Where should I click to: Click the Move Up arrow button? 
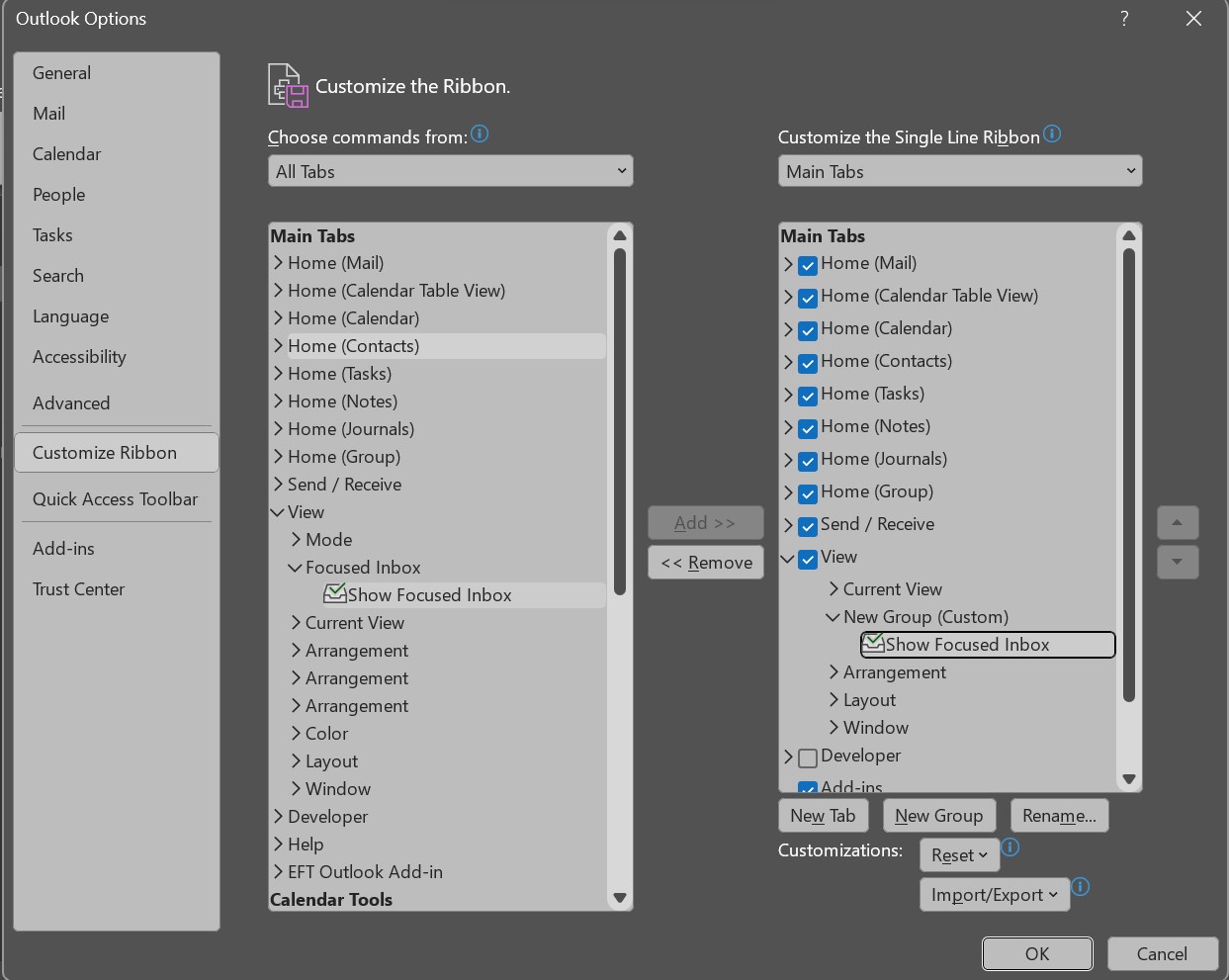coord(1178,522)
